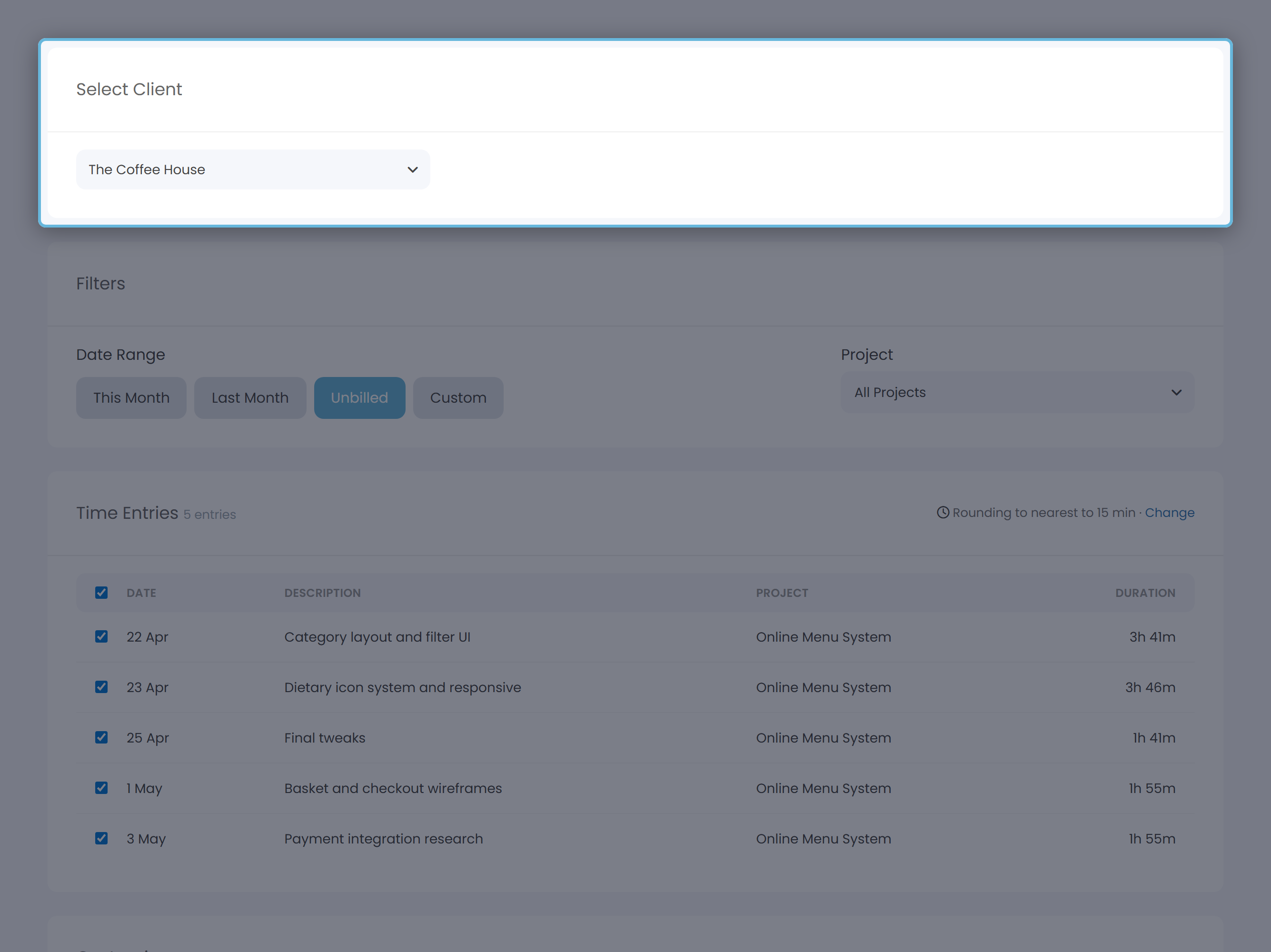Uncheck the 25 Apr entry checkbox
The width and height of the screenshot is (1271, 952).
pyautogui.click(x=101, y=737)
